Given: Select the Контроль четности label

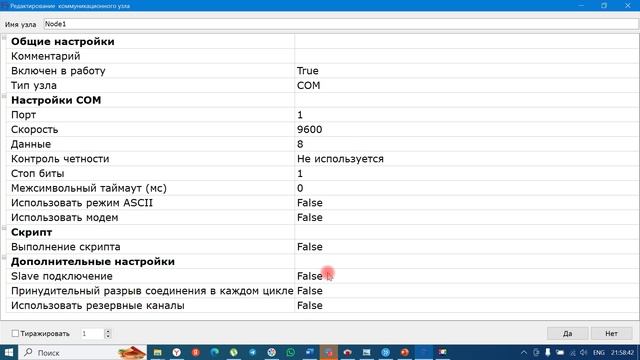Looking at the screenshot, I should [60, 159].
